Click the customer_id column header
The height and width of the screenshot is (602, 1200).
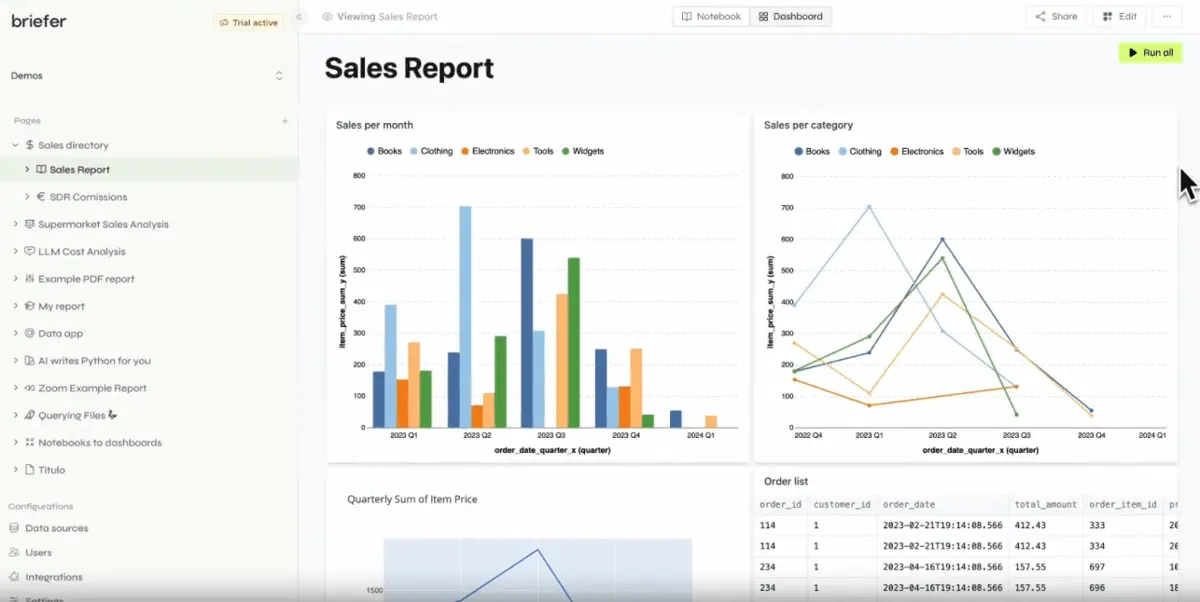[841, 505]
